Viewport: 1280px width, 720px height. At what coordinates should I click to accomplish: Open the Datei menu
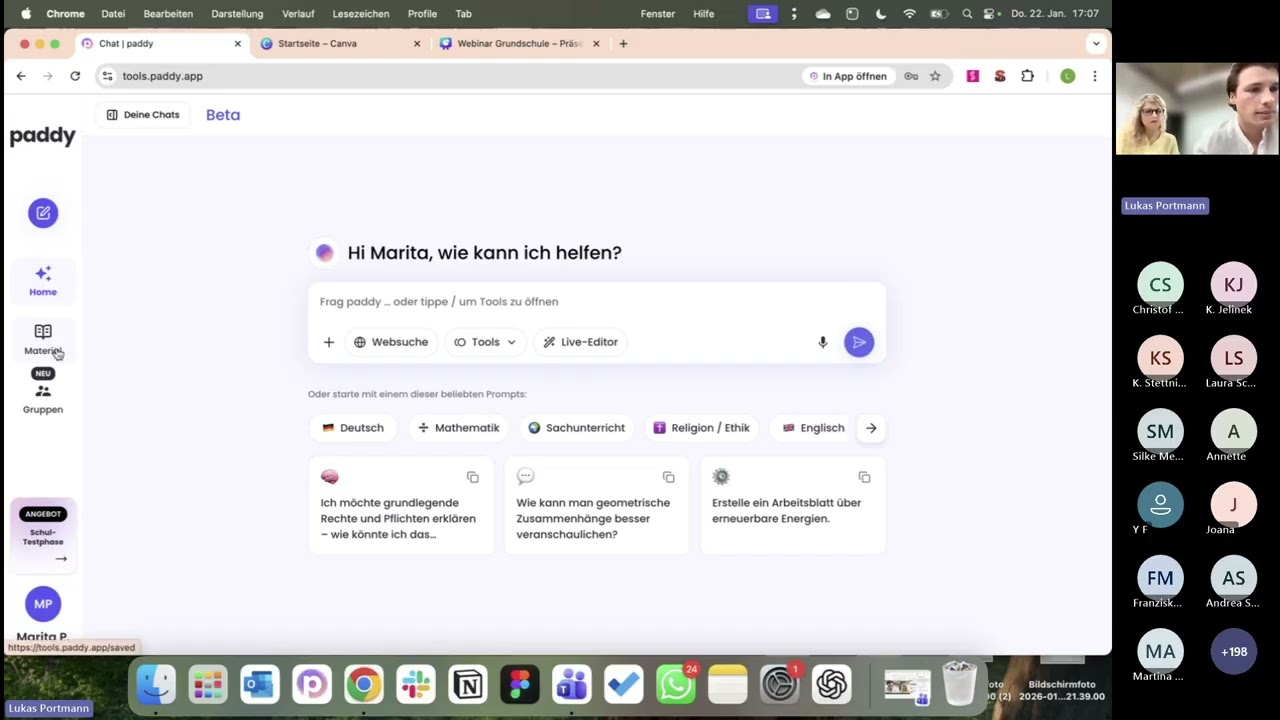[113, 14]
